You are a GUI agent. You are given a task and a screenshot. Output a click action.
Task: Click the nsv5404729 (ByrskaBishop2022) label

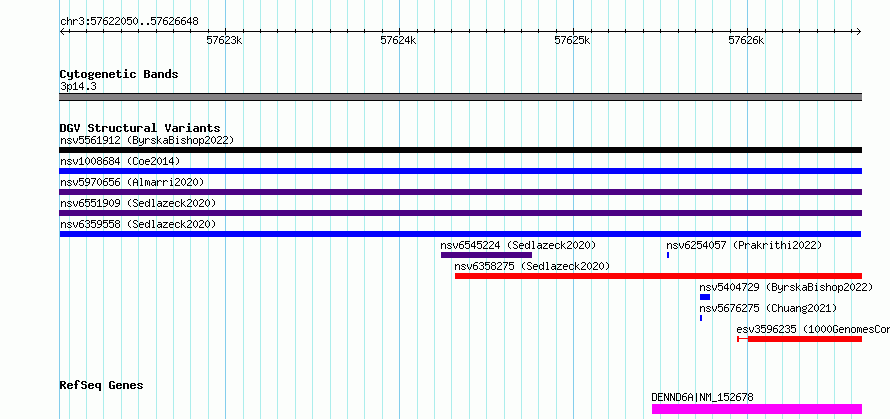click(786, 287)
